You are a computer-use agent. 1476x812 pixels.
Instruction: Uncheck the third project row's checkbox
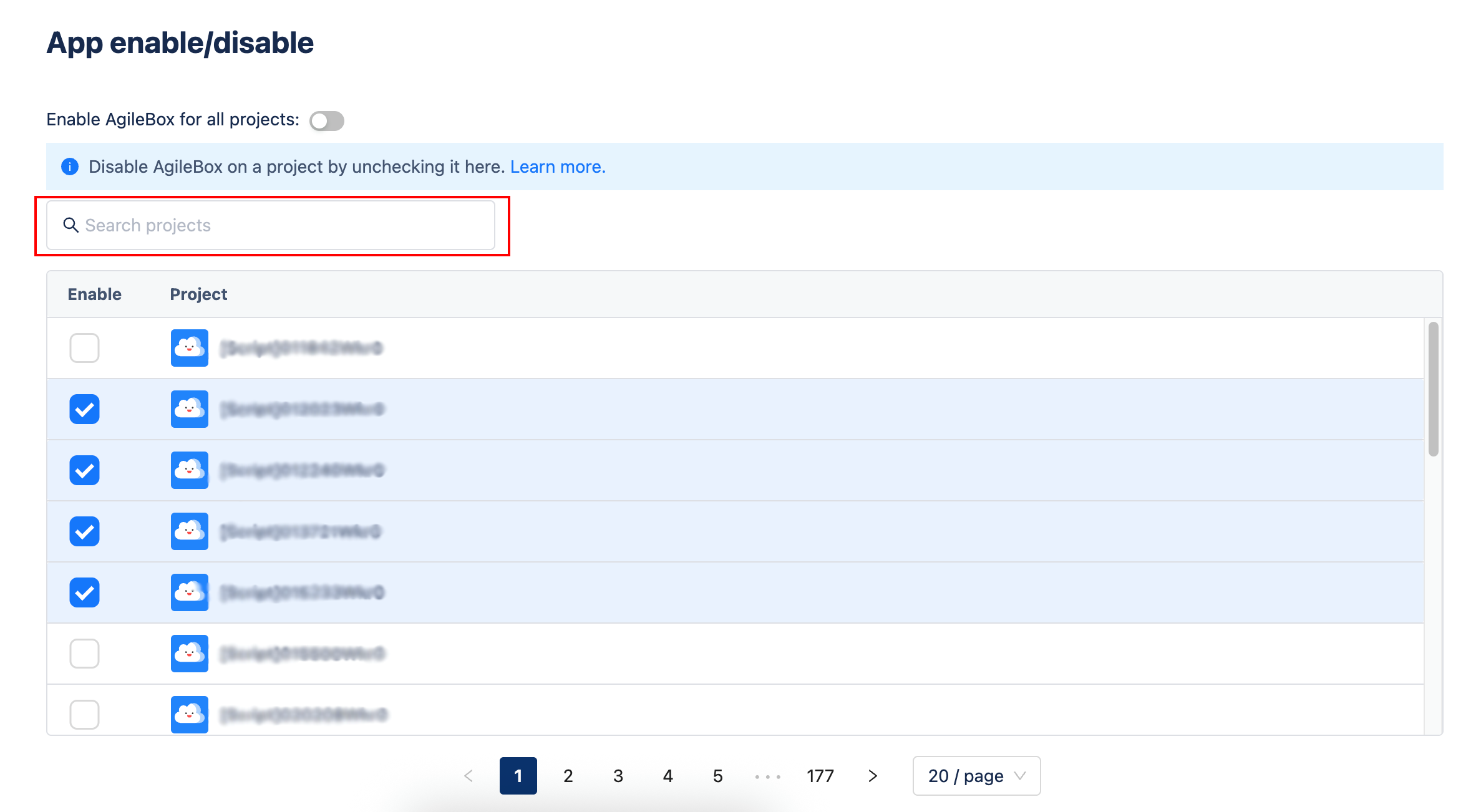[84, 470]
